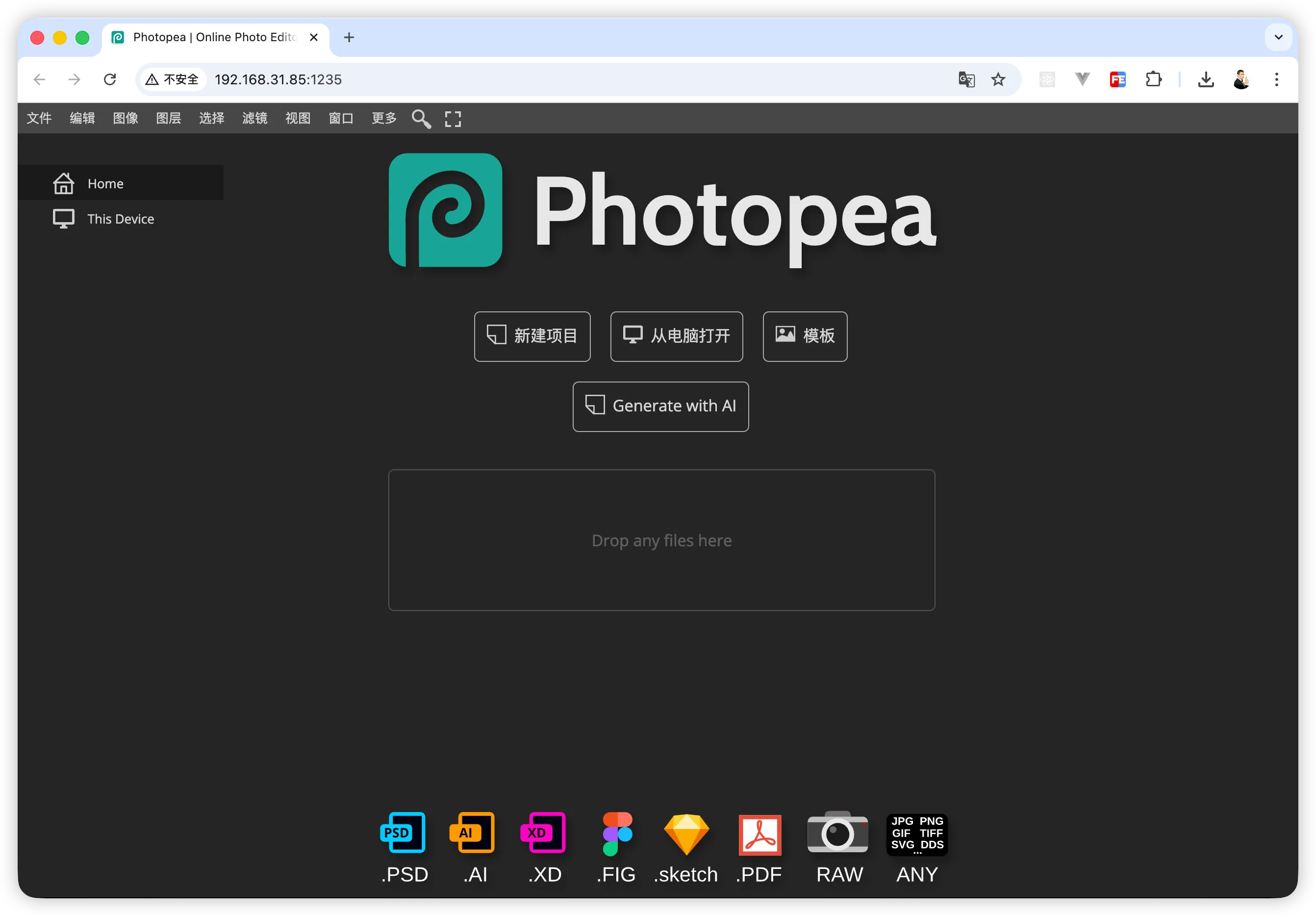The height and width of the screenshot is (916, 1316).
Task: Open the 编辑 menu
Action: click(82, 119)
